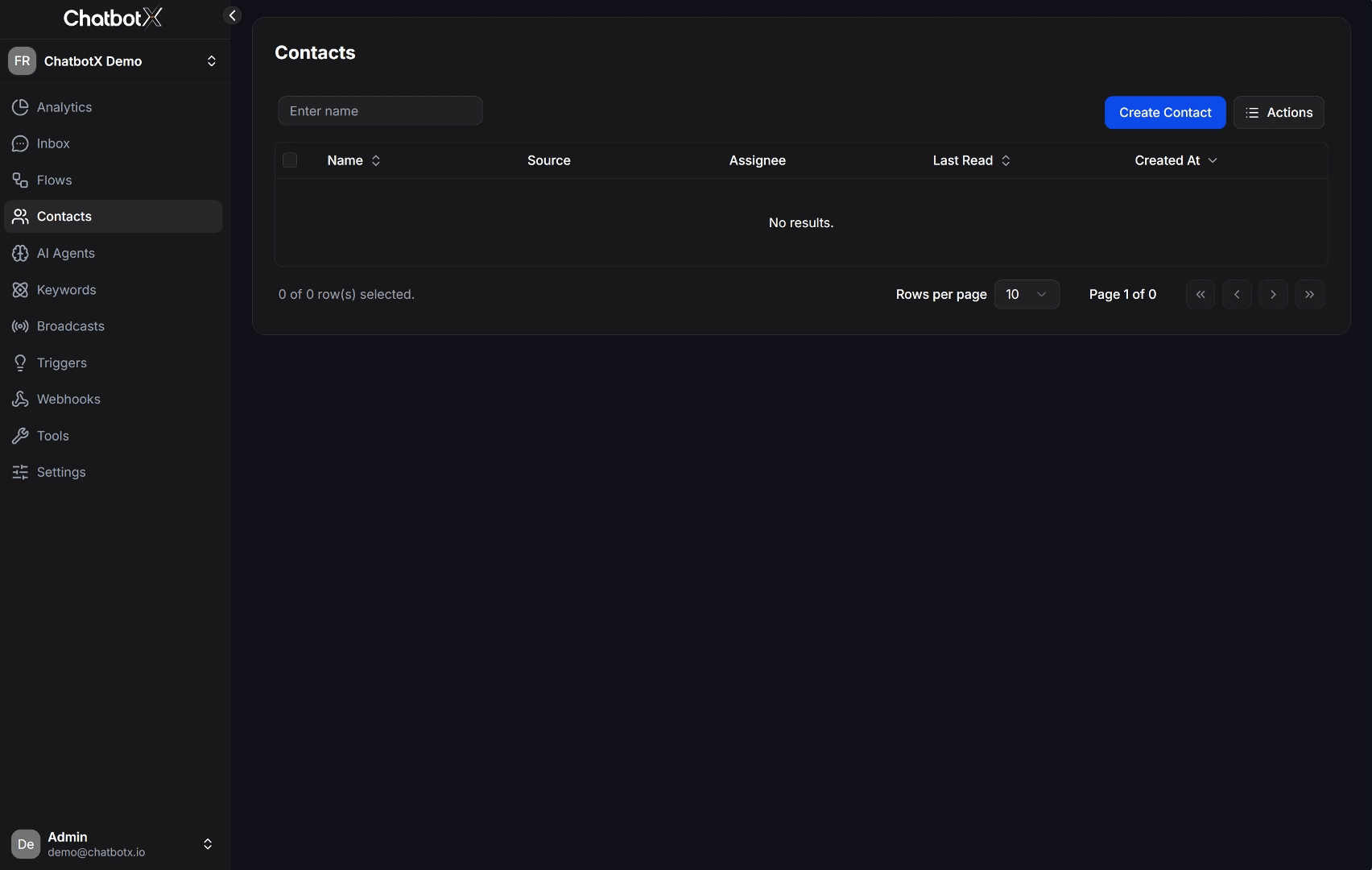1372x870 pixels.
Task: Open the rows per page dropdown
Action: coord(1027,294)
